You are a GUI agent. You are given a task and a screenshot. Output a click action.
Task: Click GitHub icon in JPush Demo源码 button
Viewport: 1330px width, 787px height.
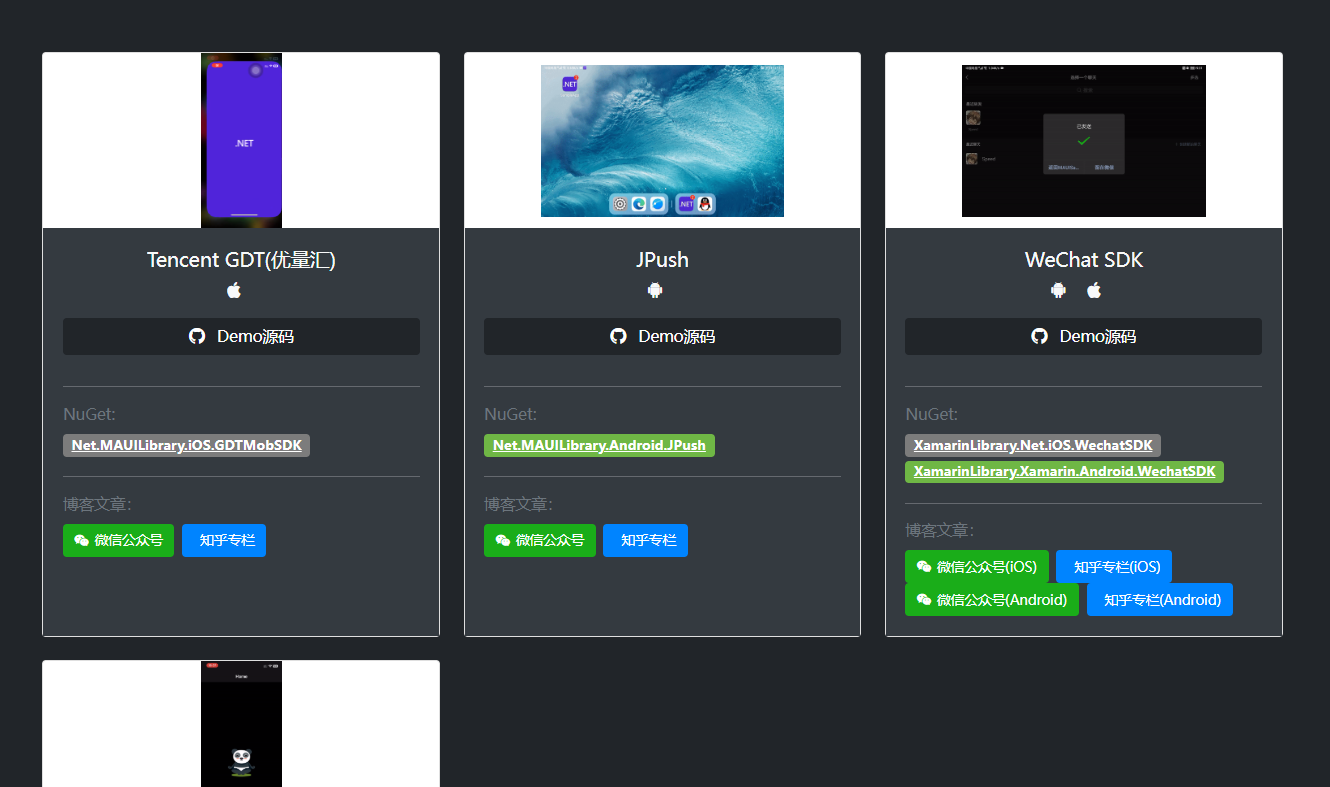click(x=618, y=336)
